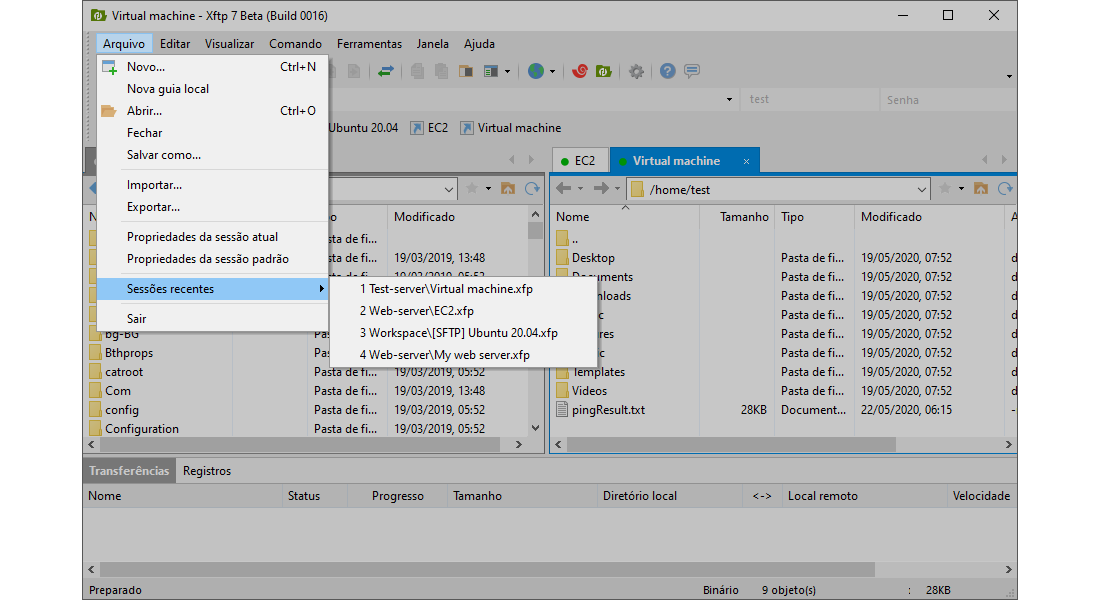
Task: Sort remote files by Tipo column
Action: tap(814, 217)
